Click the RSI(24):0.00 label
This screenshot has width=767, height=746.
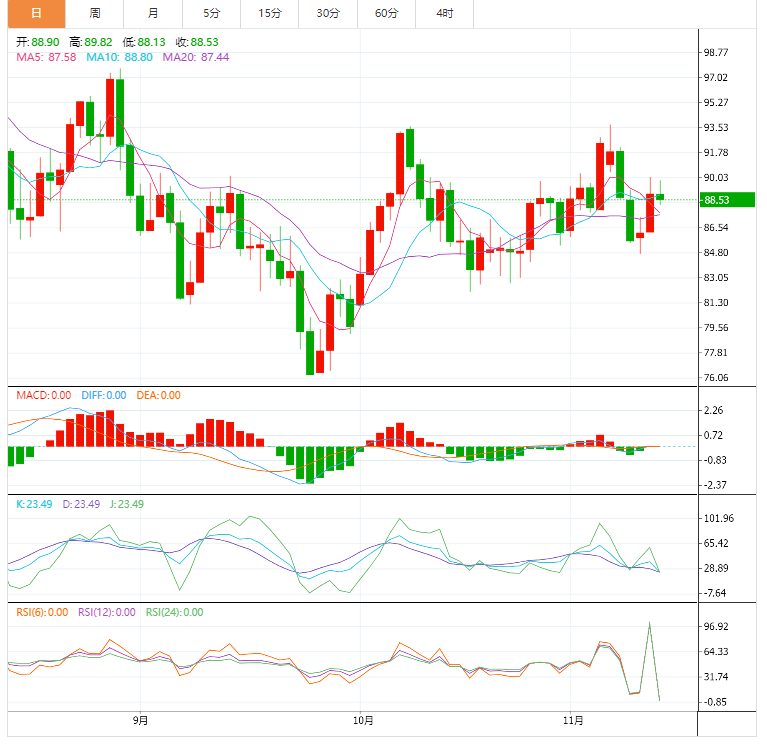174,612
